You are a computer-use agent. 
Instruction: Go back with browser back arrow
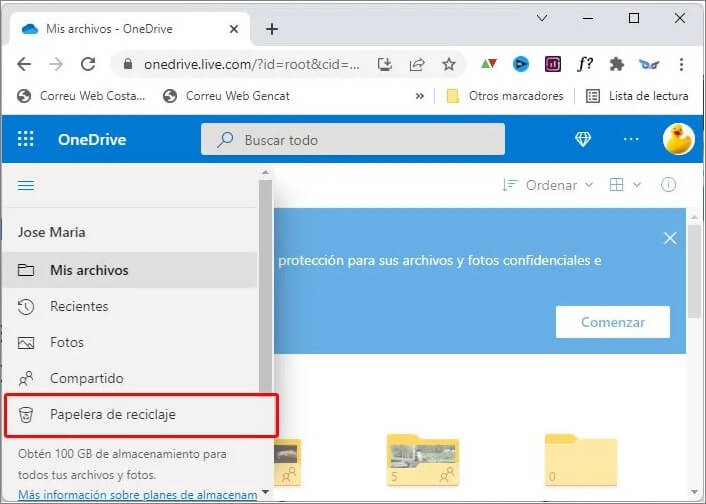tap(24, 64)
